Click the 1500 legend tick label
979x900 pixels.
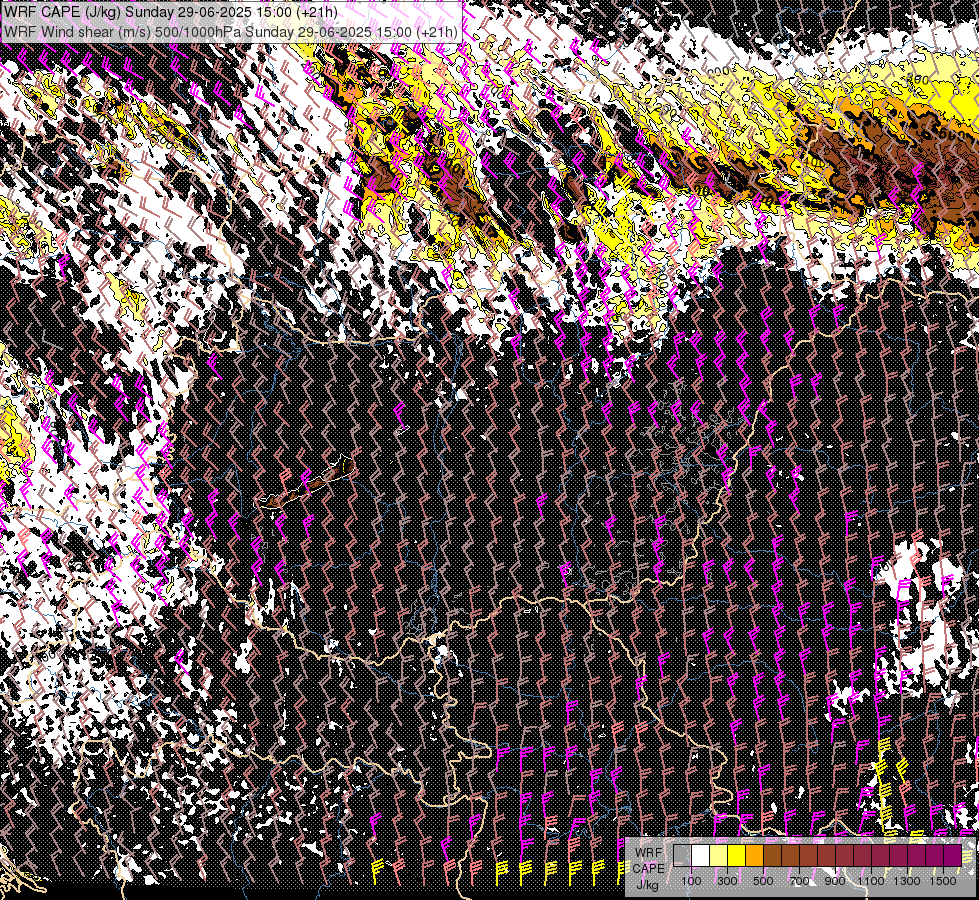coord(943,881)
